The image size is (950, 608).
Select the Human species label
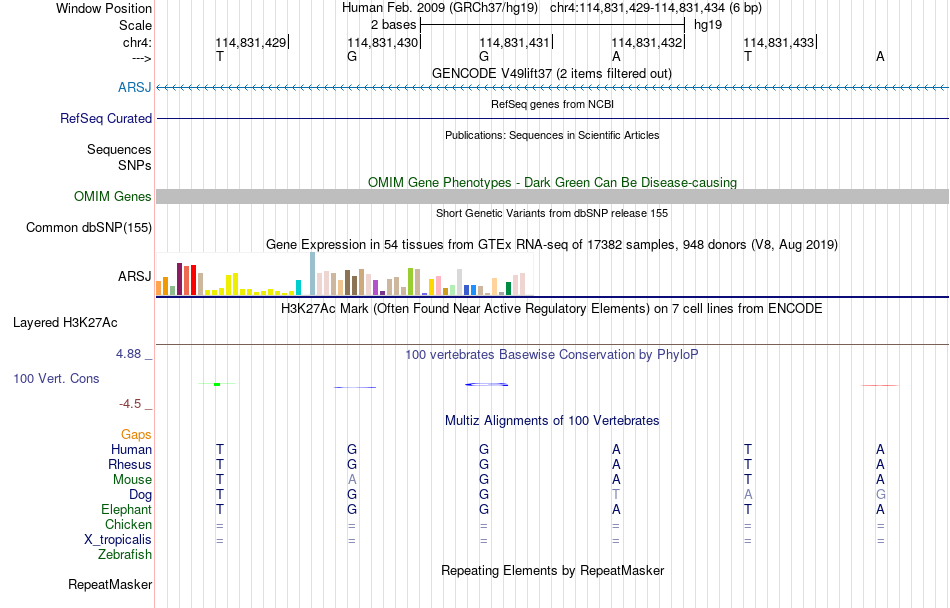pos(131,450)
